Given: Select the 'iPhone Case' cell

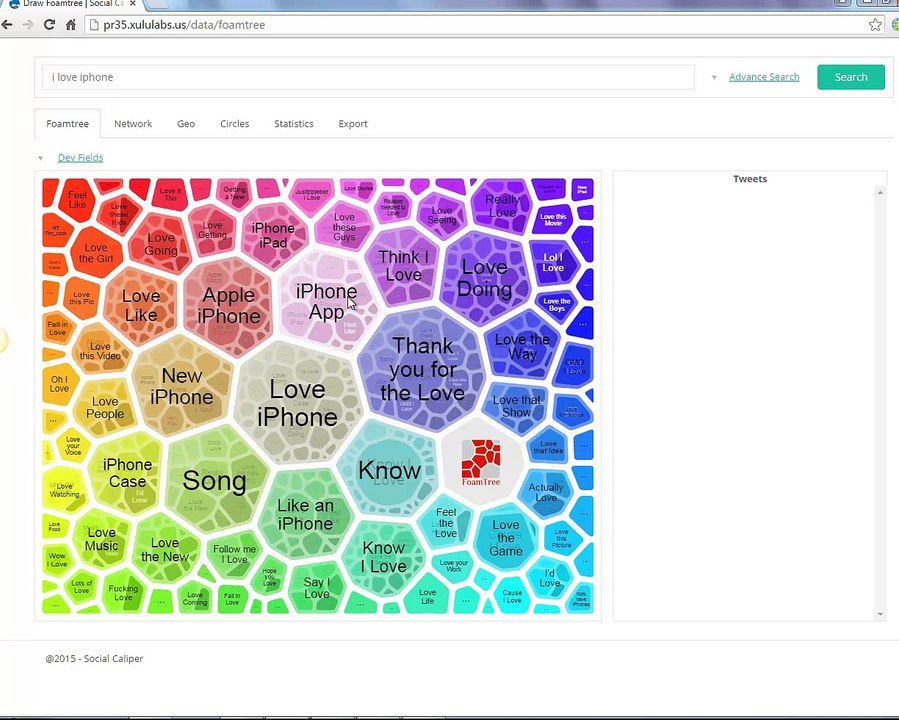Looking at the screenshot, I should pyautogui.click(x=127, y=472).
